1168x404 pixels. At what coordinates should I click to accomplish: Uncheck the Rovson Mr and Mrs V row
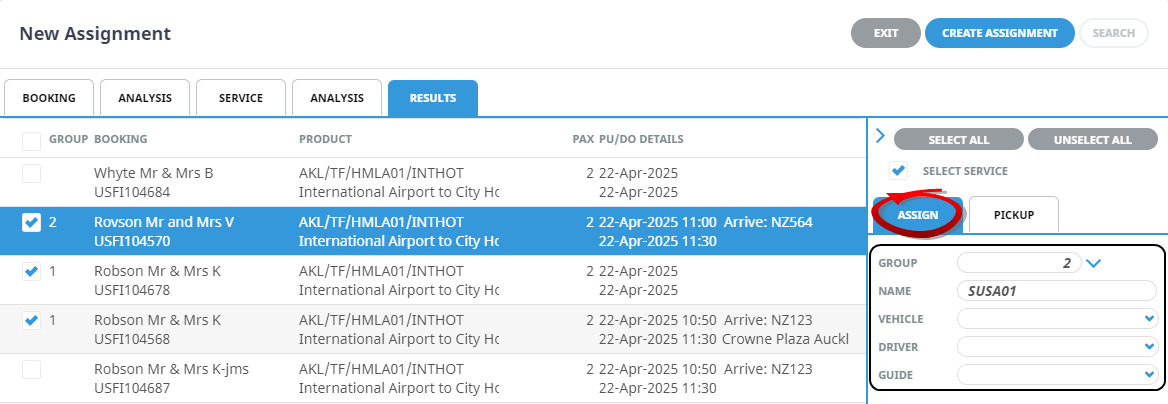[32, 223]
